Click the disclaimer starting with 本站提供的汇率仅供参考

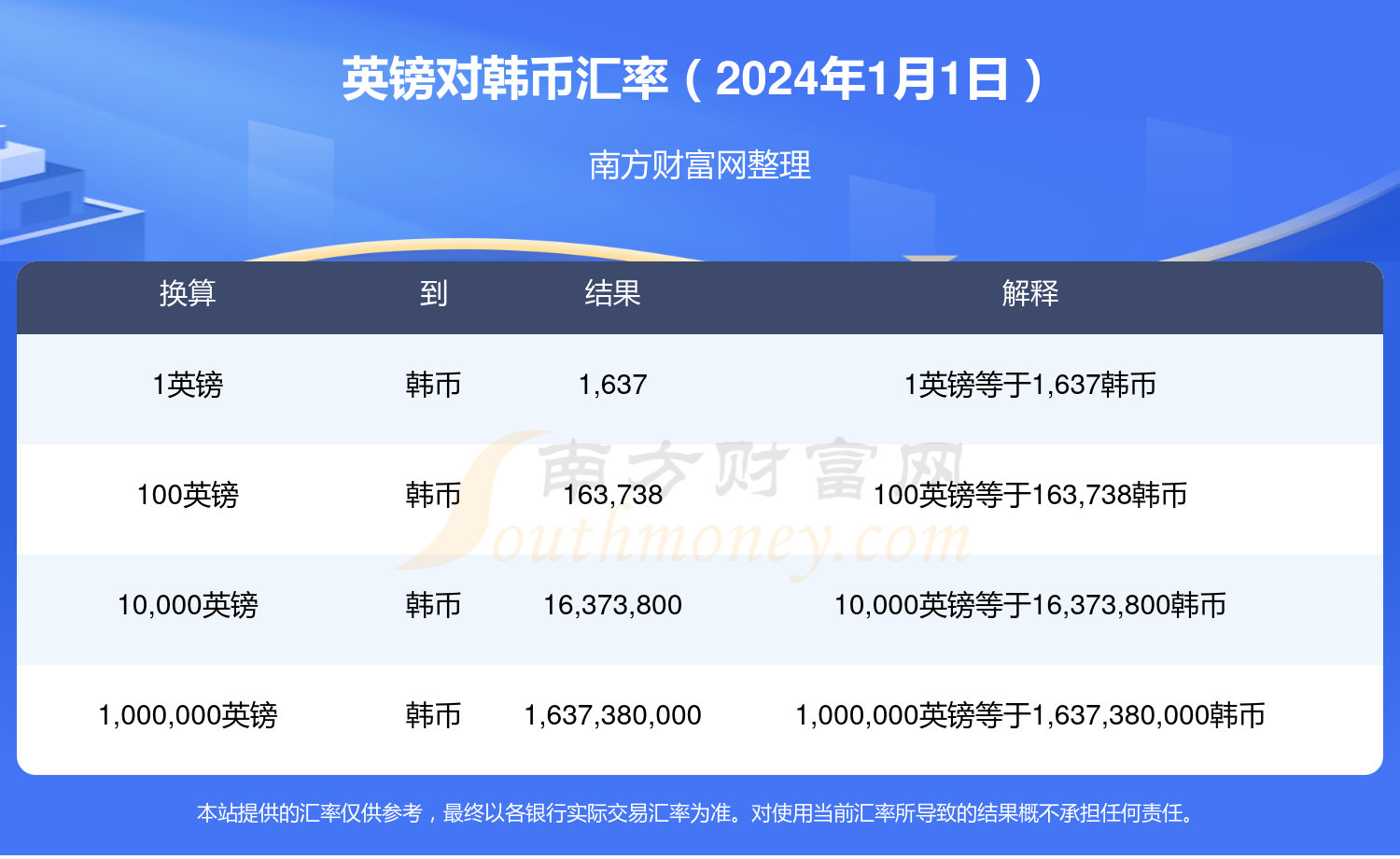696,813
